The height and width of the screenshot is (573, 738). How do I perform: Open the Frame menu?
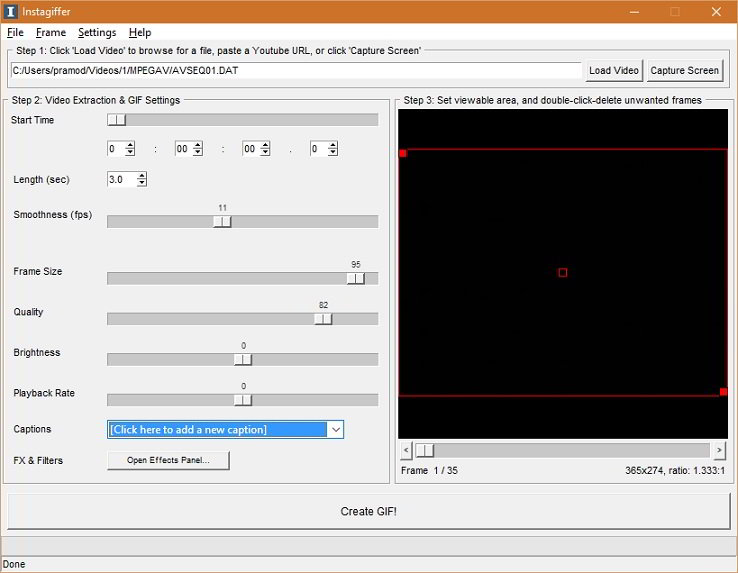click(x=51, y=32)
